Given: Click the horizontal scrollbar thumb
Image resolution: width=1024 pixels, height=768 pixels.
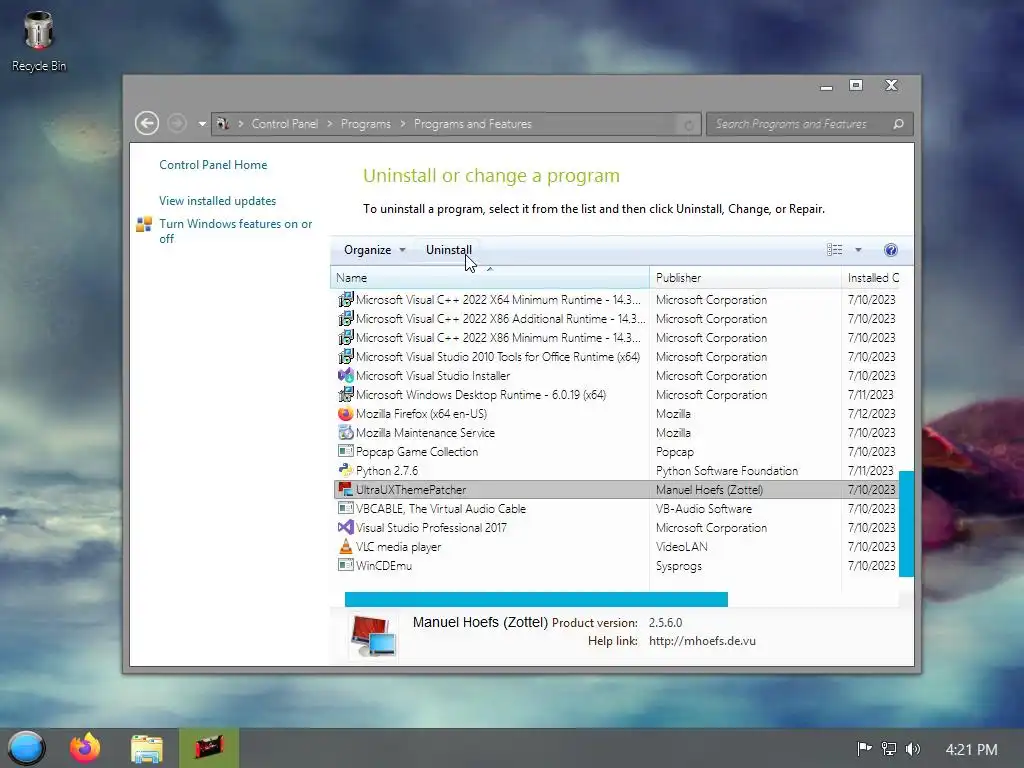Looking at the screenshot, I should (x=536, y=600).
